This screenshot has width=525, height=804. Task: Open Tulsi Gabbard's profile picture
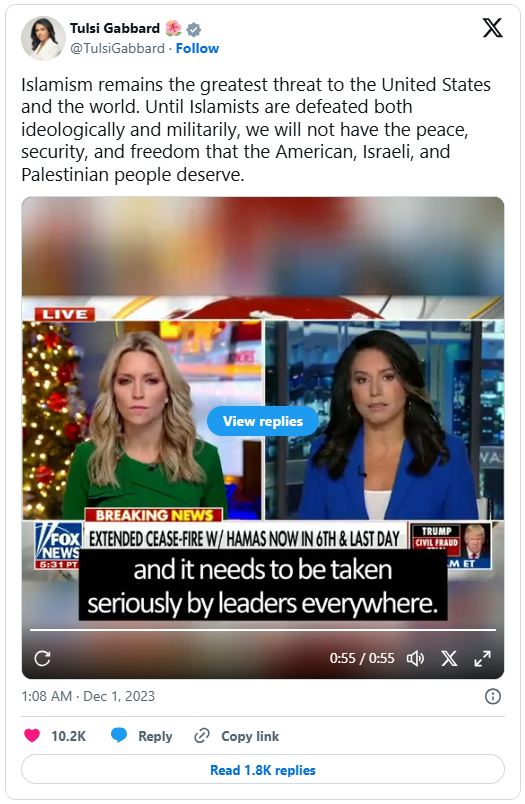[x=43, y=38]
